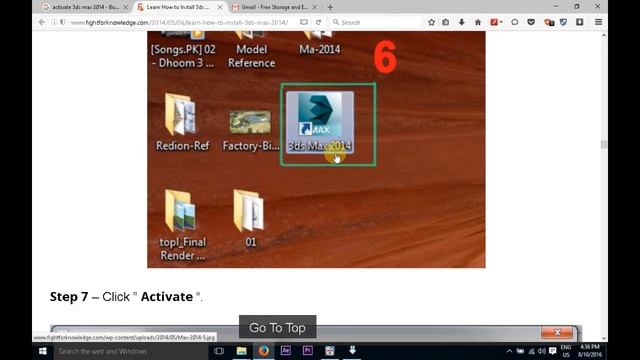
Task: Click the extension icon with badge
Action: tap(549, 22)
